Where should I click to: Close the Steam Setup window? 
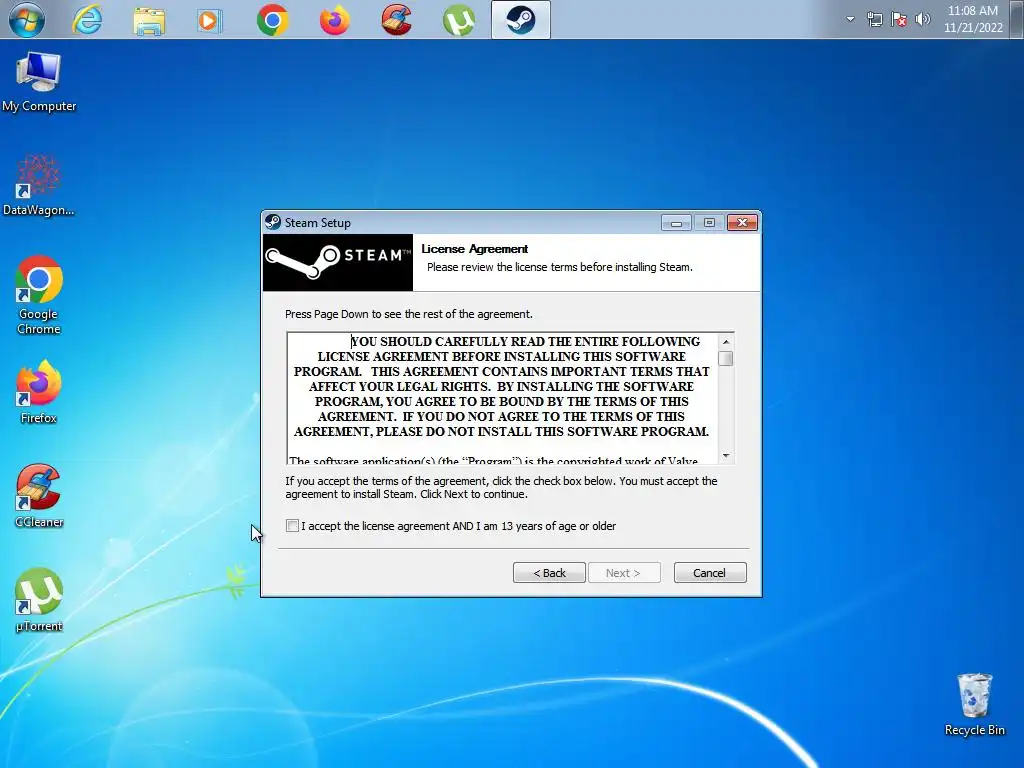(x=743, y=223)
